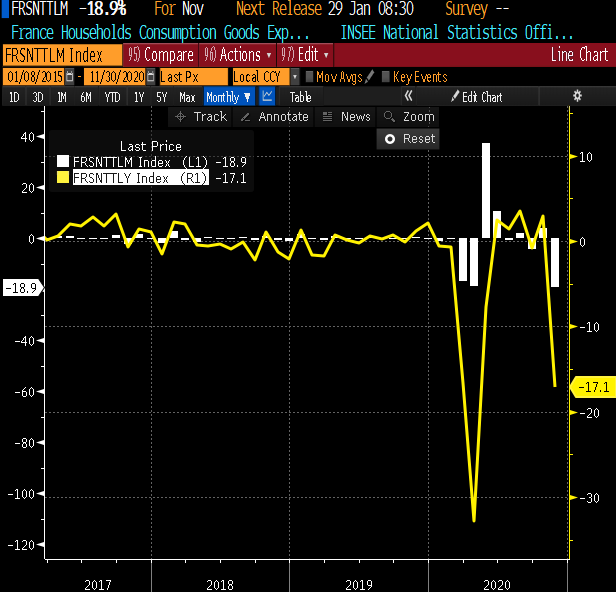The width and height of the screenshot is (616, 592).
Task: Switch to the Table view
Action: pos(300,97)
